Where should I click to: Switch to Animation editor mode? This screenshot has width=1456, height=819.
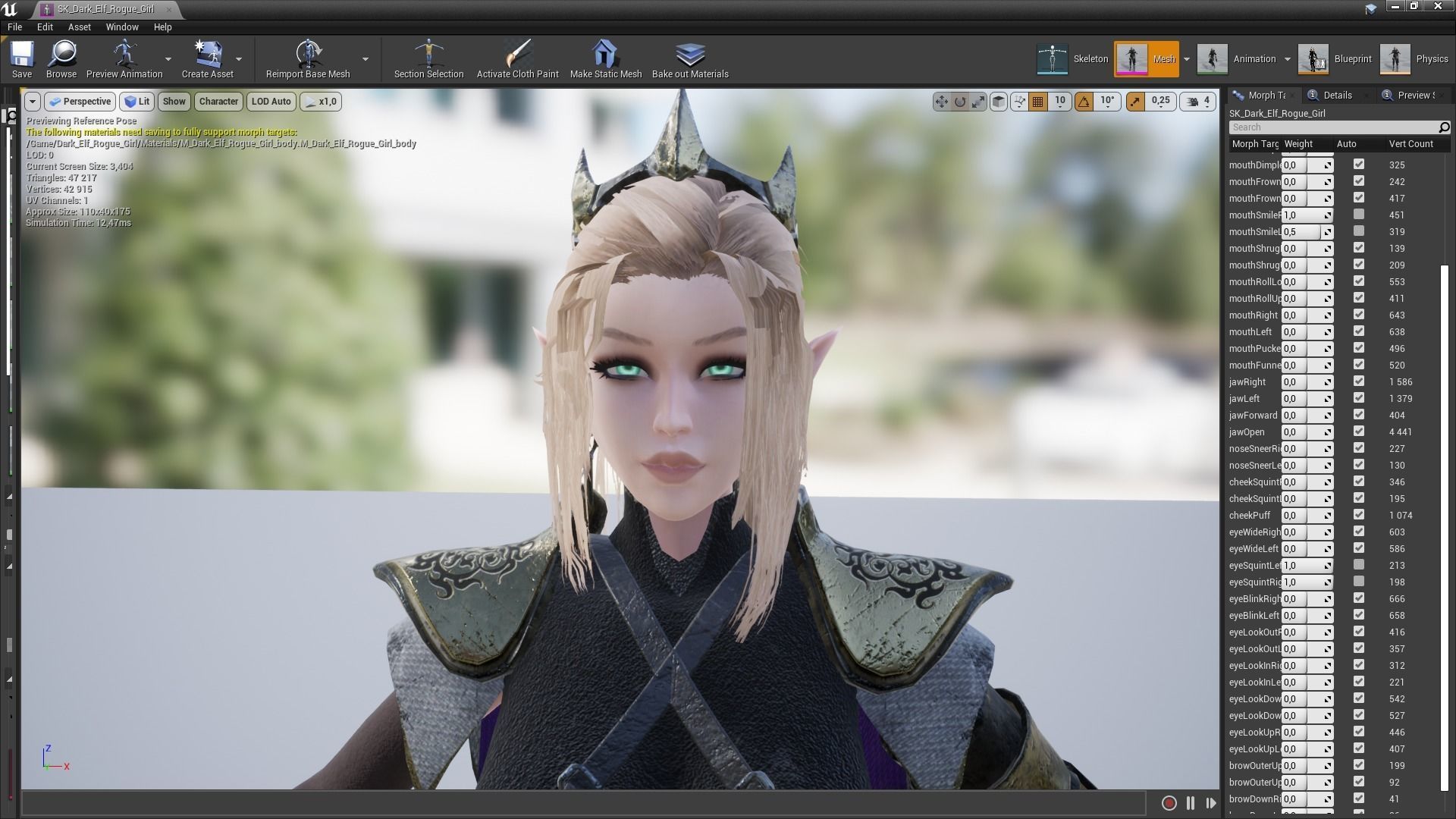[1236, 58]
